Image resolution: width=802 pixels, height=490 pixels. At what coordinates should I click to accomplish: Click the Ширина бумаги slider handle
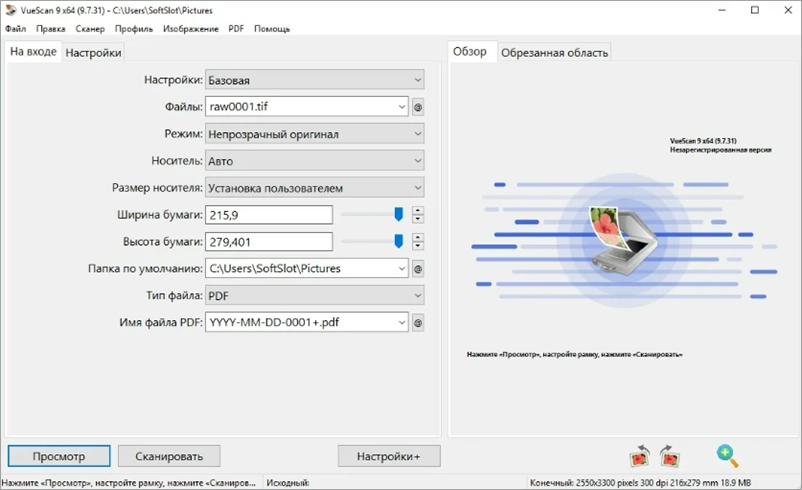tap(398, 214)
